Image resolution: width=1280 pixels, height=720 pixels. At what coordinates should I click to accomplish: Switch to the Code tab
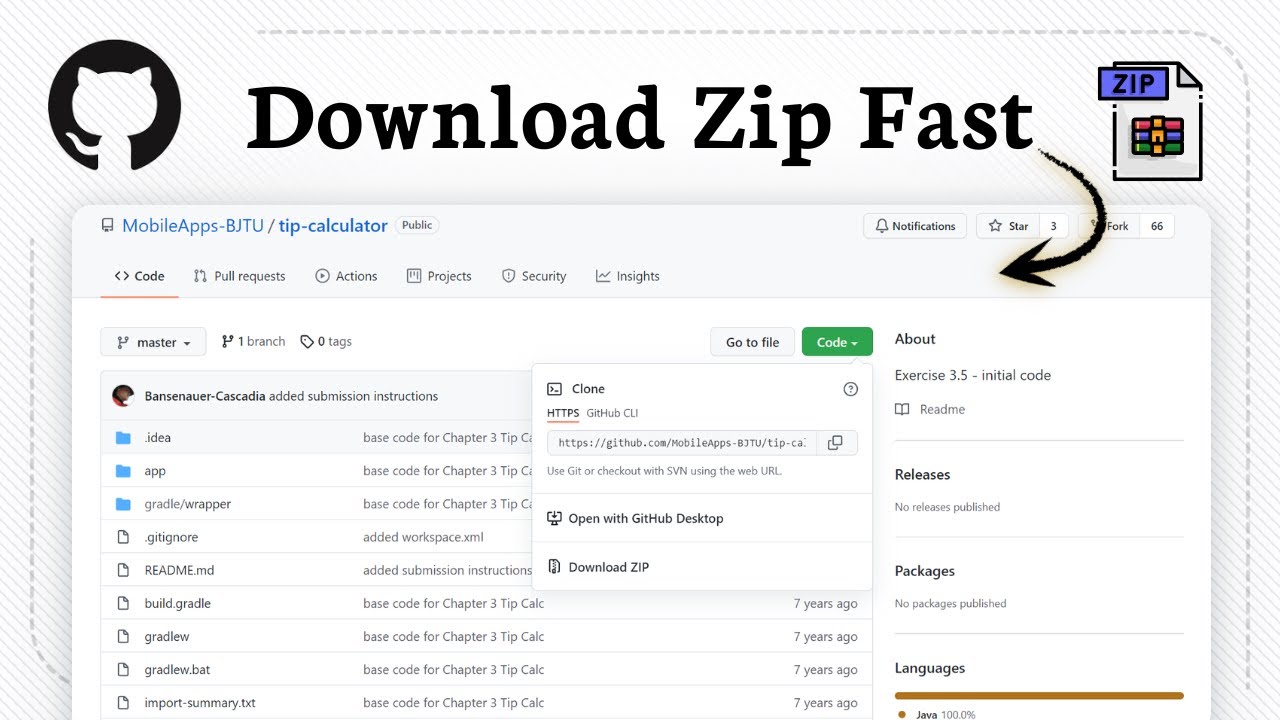139,276
